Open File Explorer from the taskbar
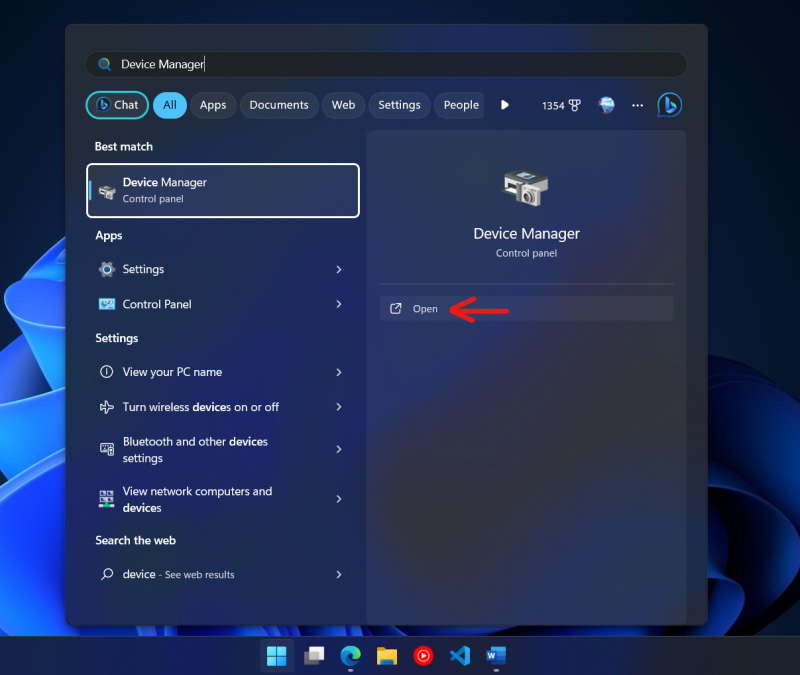 pos(386,656)
